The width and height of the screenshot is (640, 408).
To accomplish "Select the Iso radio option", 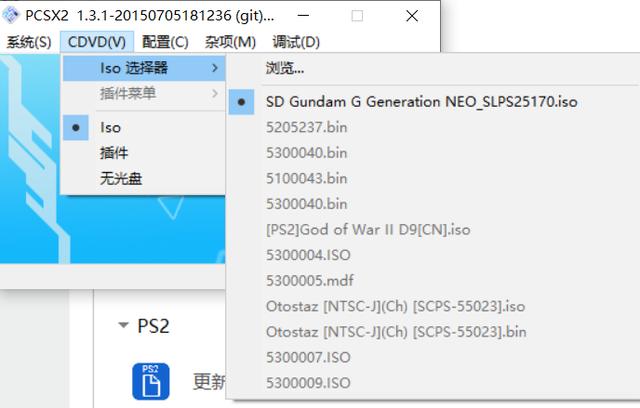I will pyautogui.click(x=110, y=127).
